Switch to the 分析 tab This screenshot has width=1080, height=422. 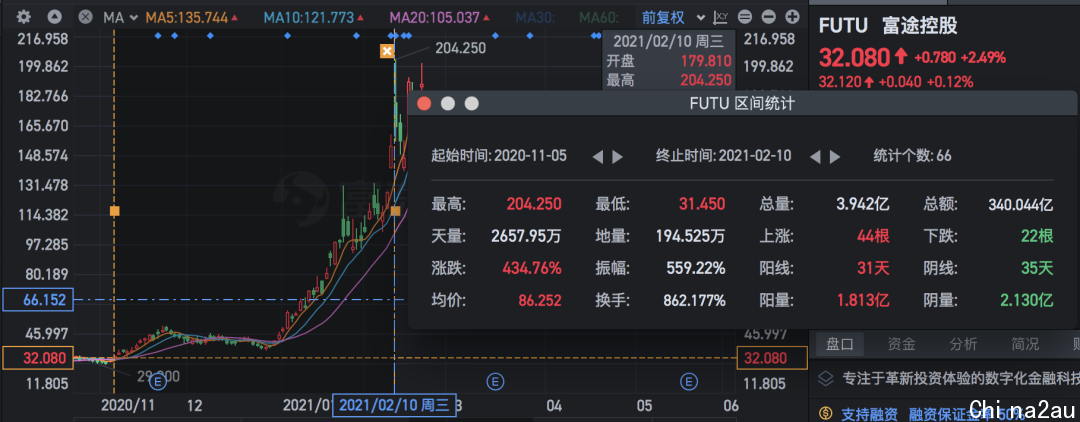pos(963,344)
